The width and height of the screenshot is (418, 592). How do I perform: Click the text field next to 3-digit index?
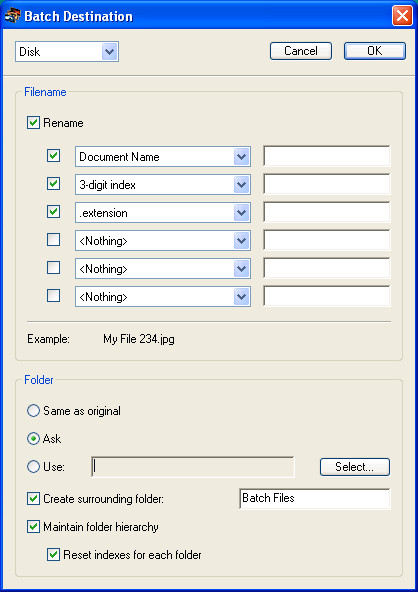(327, 184)
